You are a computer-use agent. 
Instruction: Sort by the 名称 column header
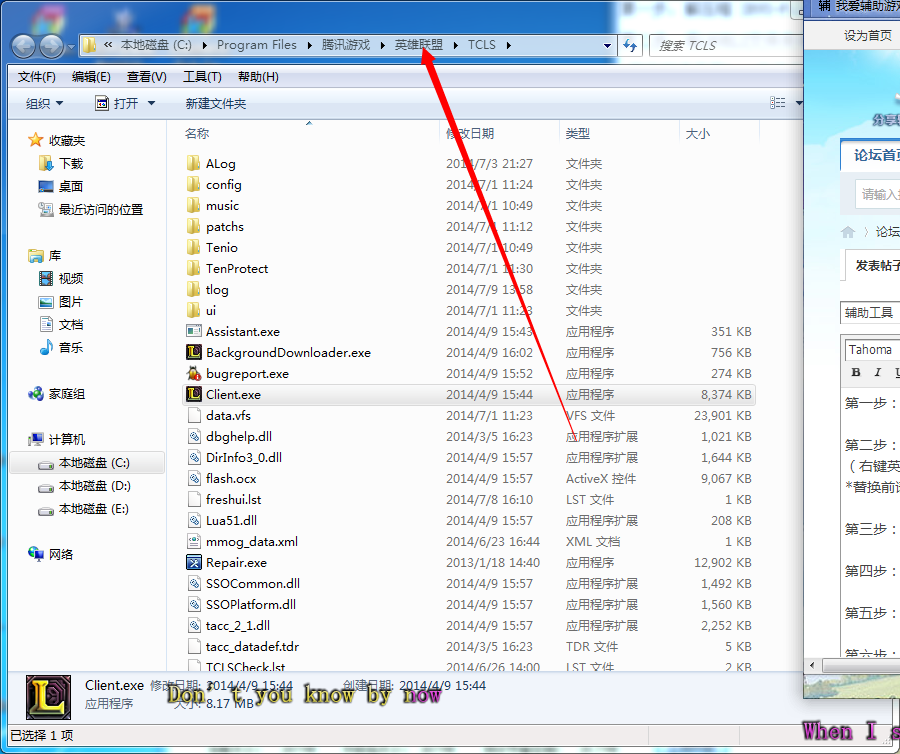197,134
